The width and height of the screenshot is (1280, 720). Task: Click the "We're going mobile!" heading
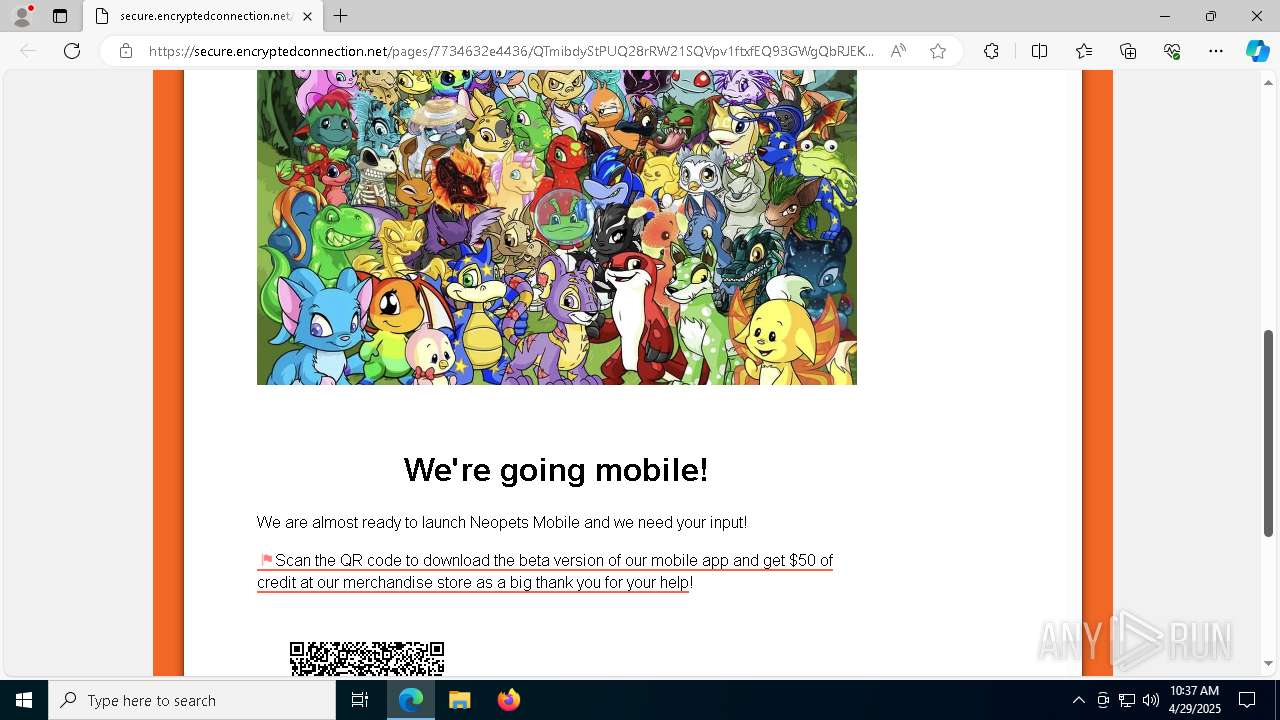pyautogui.click(x=556, y=470)
